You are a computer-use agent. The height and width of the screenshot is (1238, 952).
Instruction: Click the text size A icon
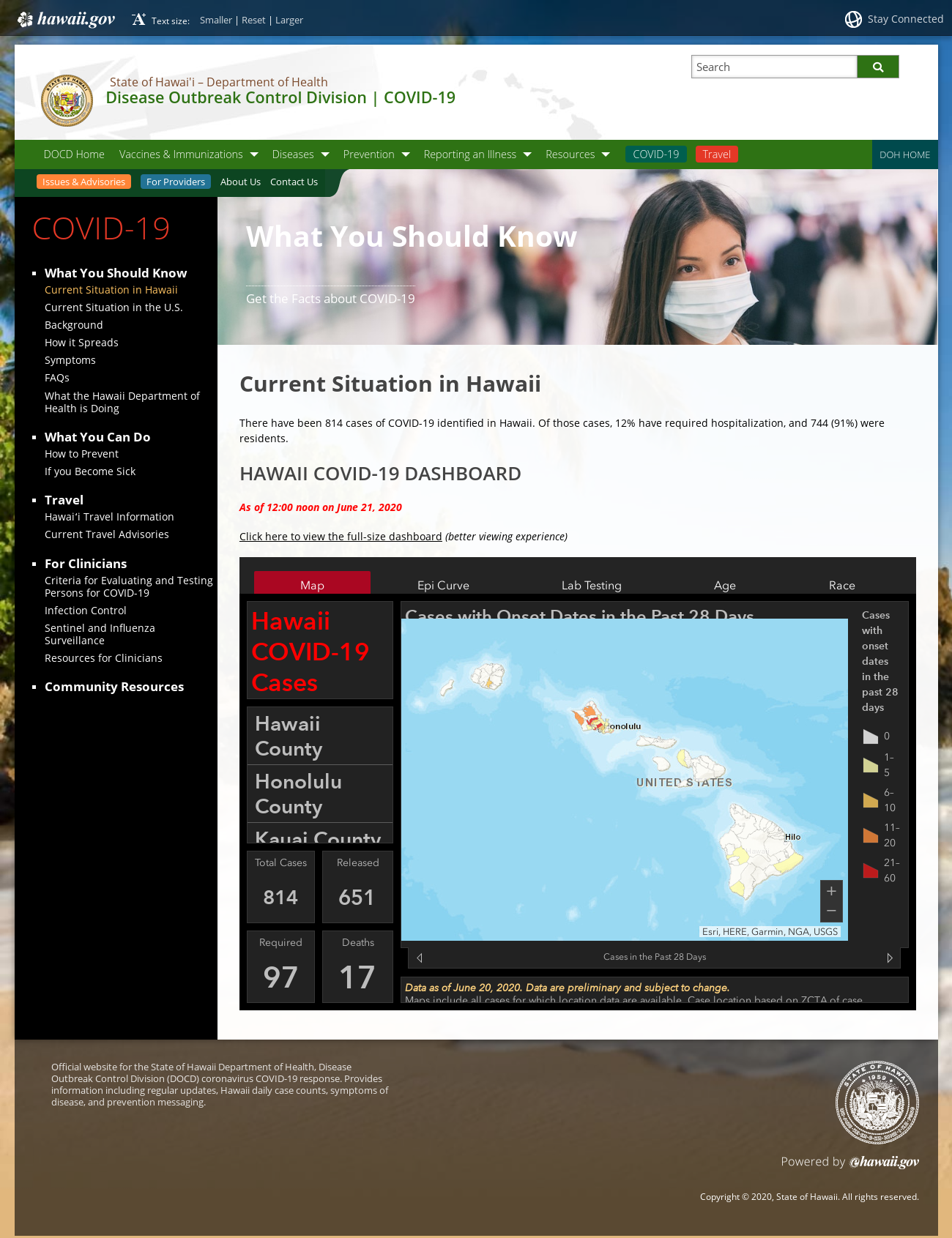(x=138, y=19)
